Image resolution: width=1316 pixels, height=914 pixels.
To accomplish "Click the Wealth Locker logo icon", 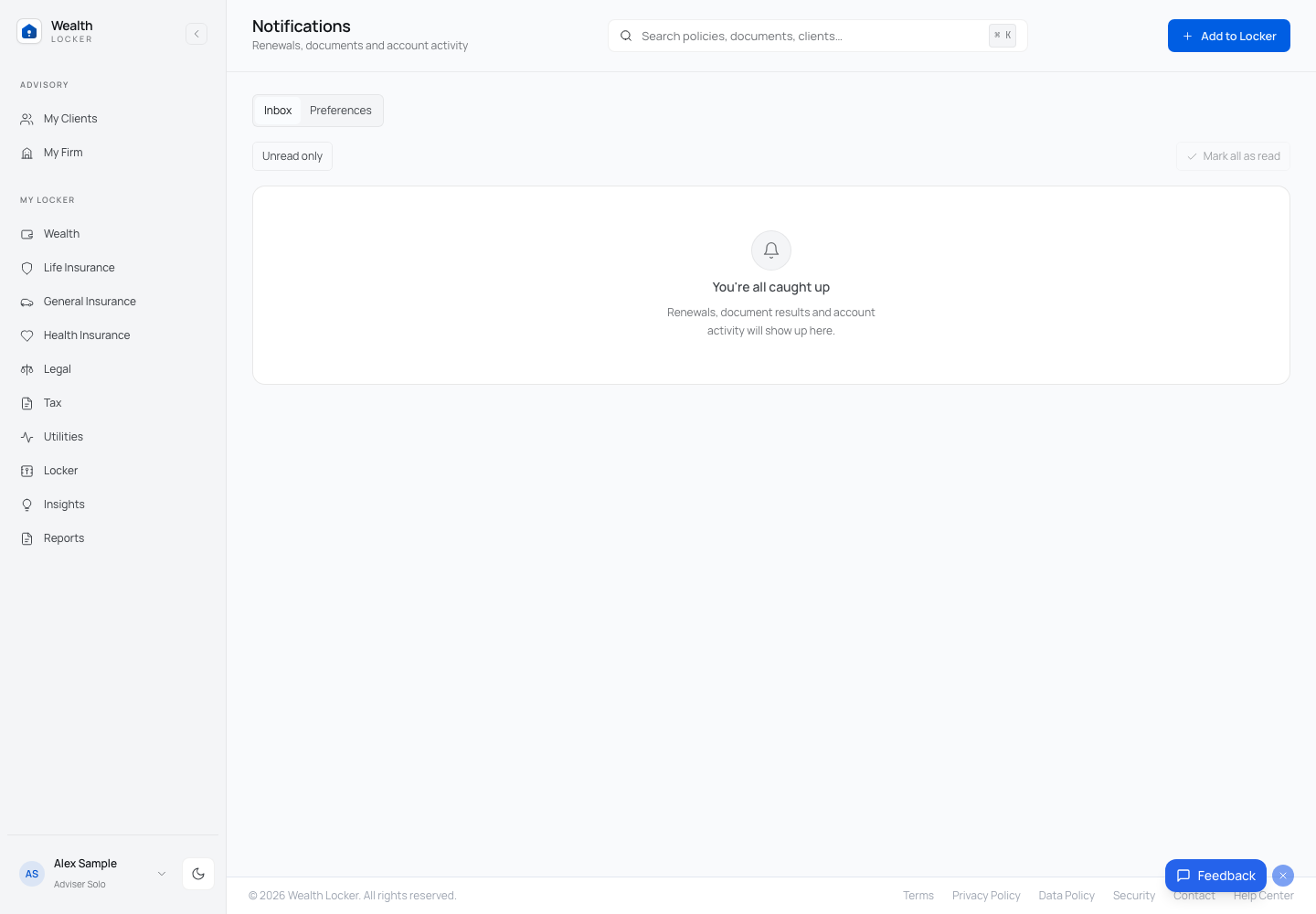I will 29,32.
